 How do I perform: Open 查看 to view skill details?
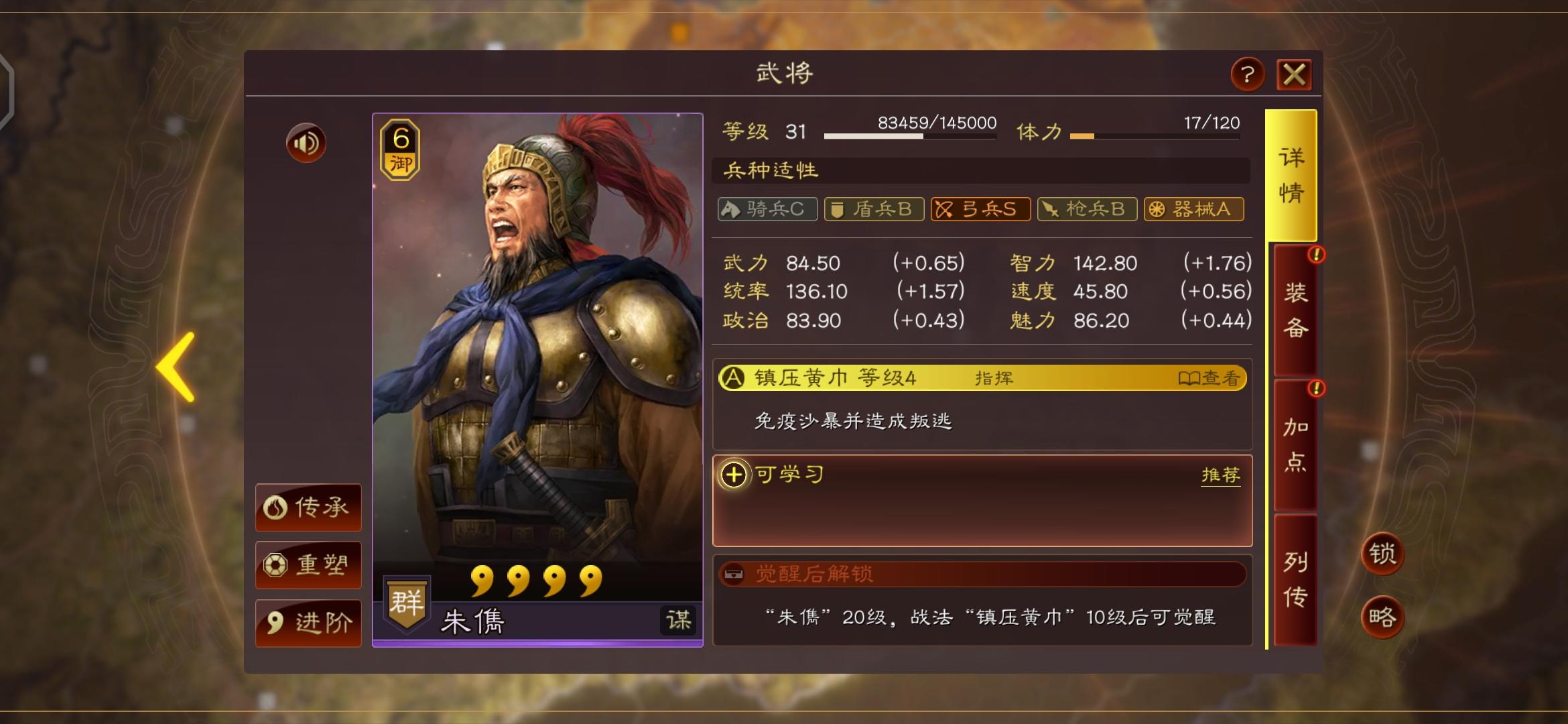click(1210, 378)
